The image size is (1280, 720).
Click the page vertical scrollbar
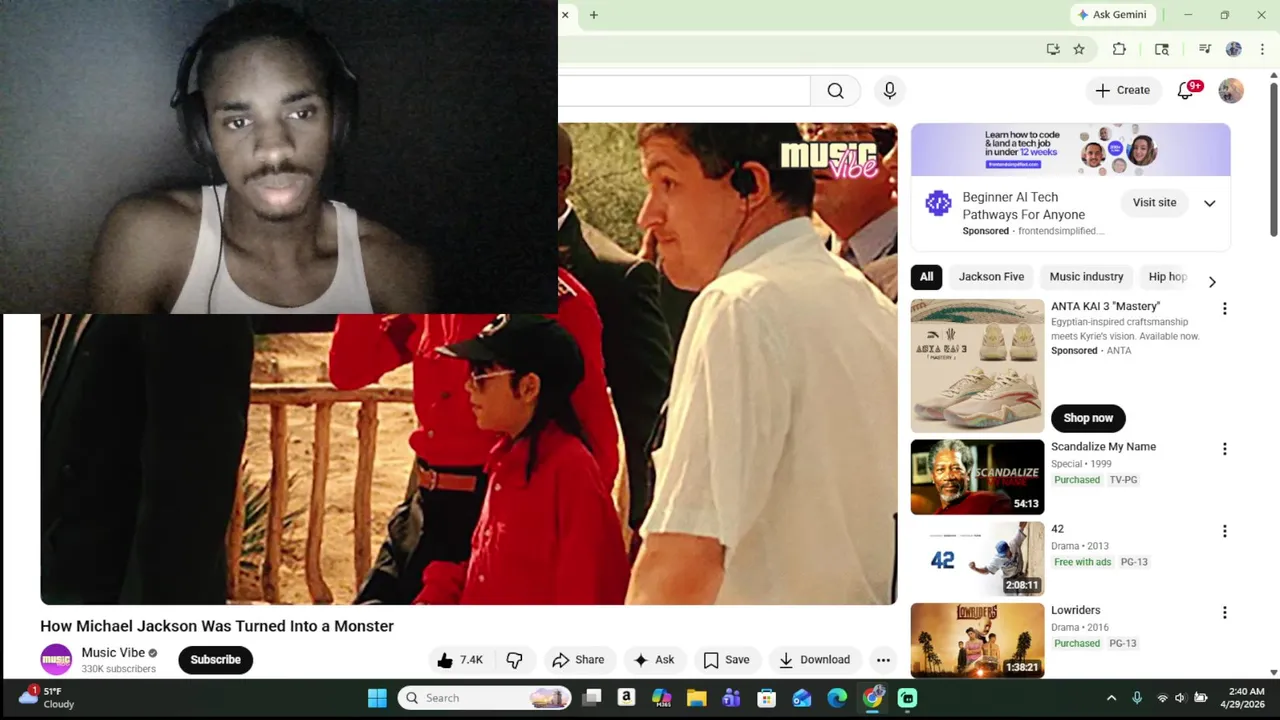coord(1273,160)
